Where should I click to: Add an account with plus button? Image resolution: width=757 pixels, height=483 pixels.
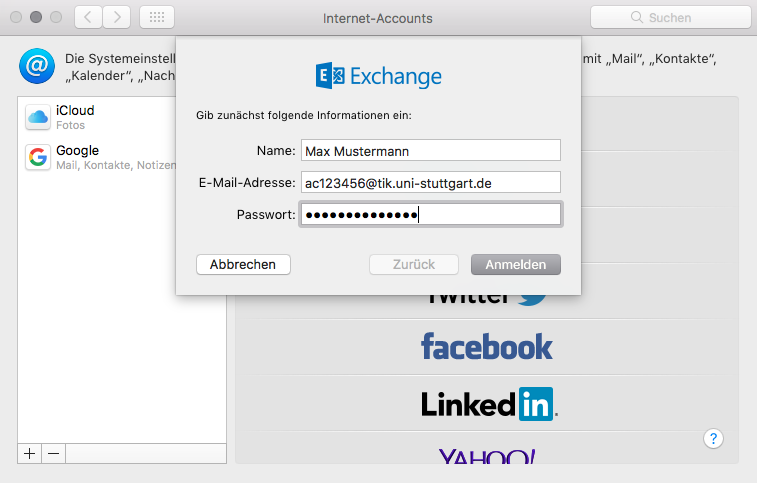pyautogui.click(x=29, y=454)
